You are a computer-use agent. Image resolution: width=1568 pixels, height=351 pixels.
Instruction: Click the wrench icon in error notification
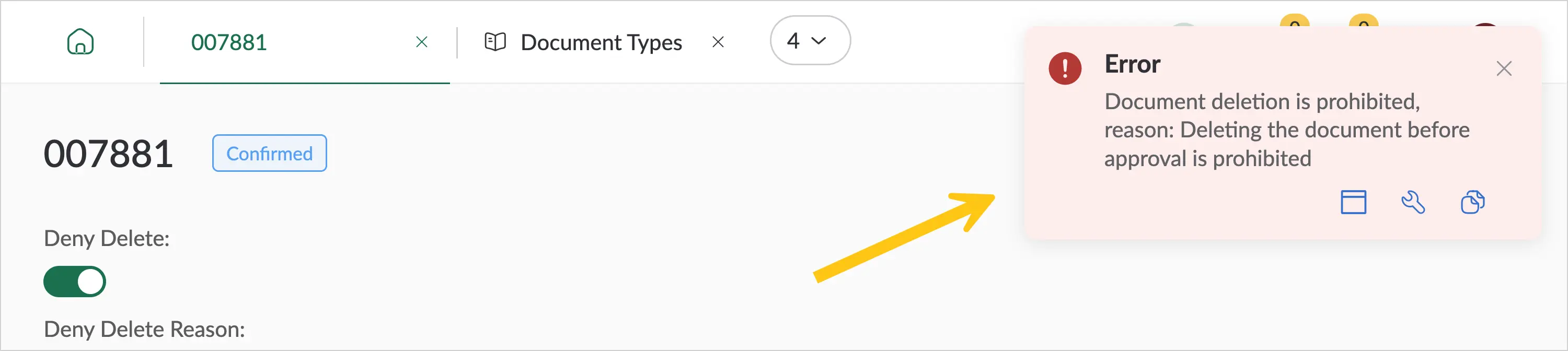point(1413,203)
